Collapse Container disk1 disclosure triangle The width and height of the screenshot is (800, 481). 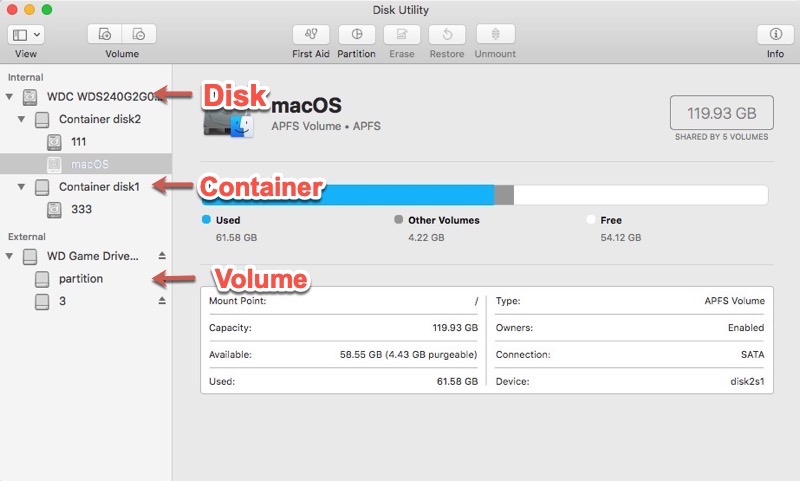click(22, 187)
